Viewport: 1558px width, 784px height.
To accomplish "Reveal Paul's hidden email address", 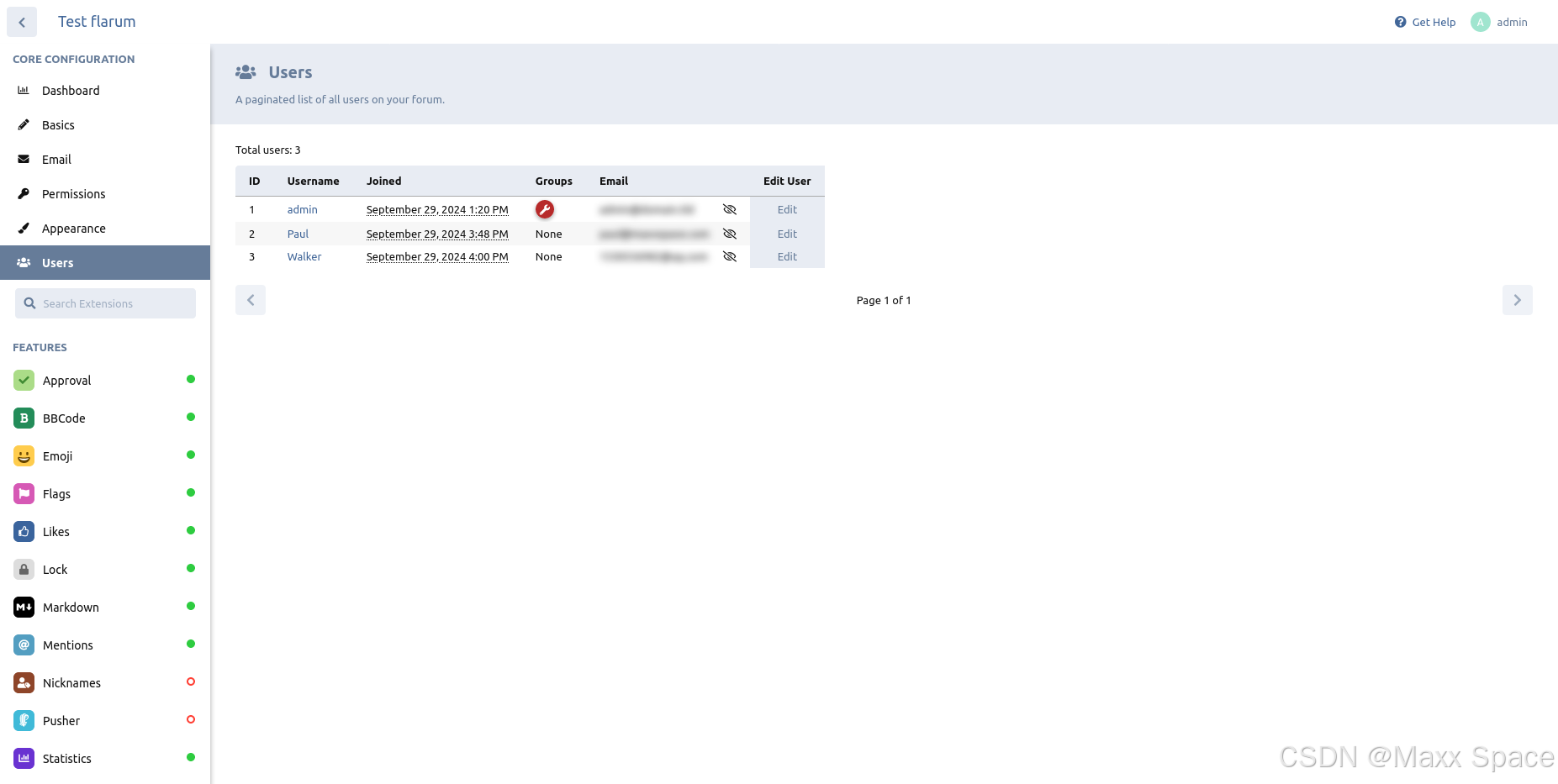I will point(730,234).
